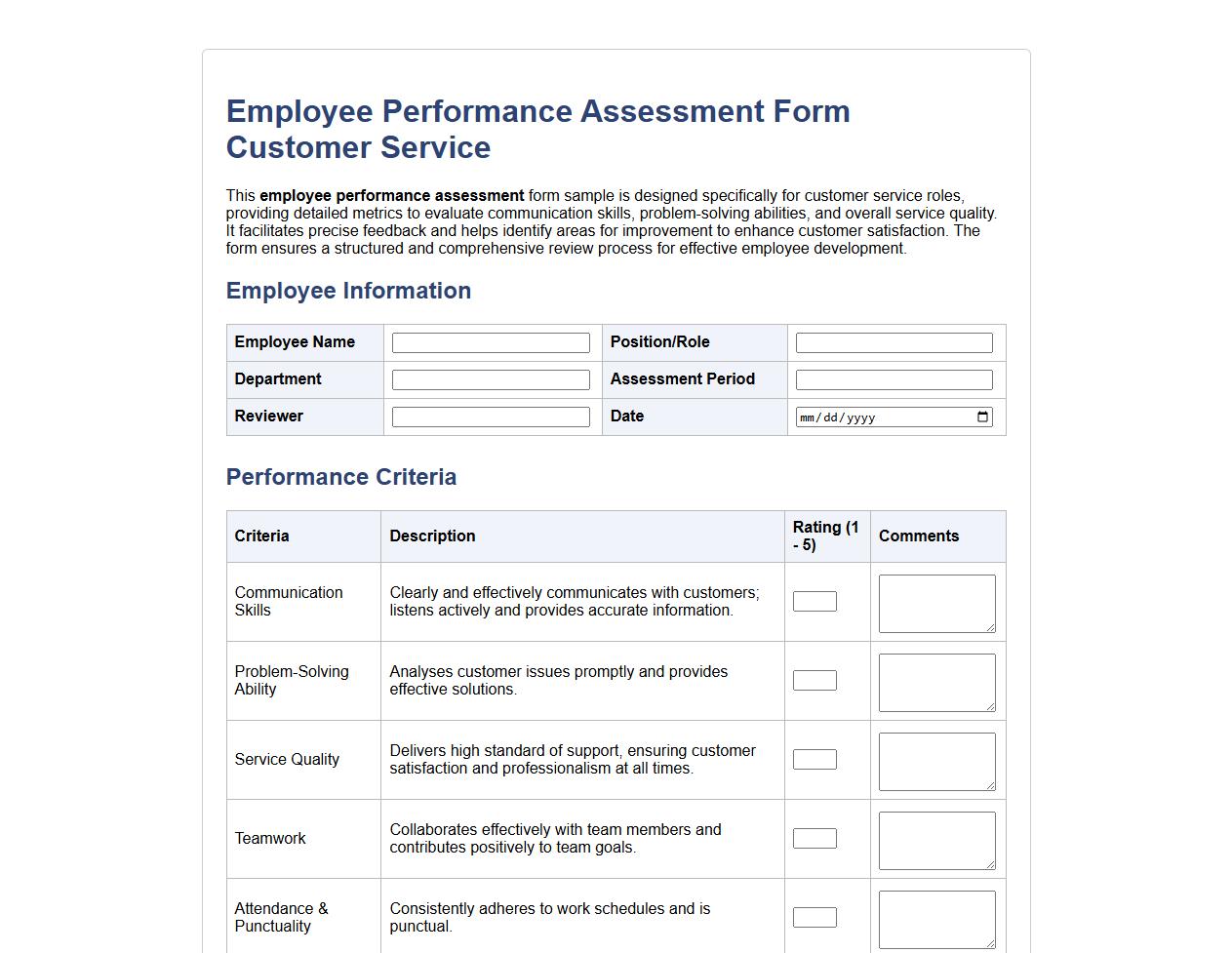Open the date picker calendar icon
Viewport: 1232px width, 953px height.
tap(982, 417)
